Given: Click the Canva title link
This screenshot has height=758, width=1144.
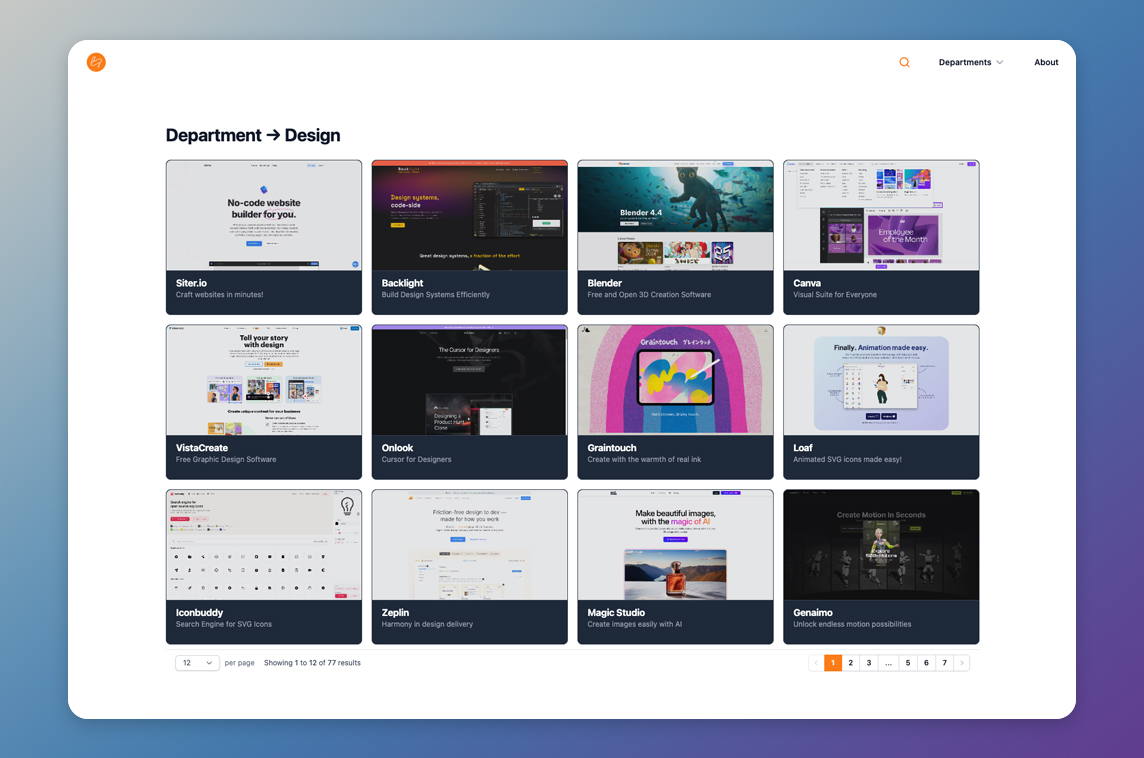Looking at the screenshot, I should coord(806,283).
